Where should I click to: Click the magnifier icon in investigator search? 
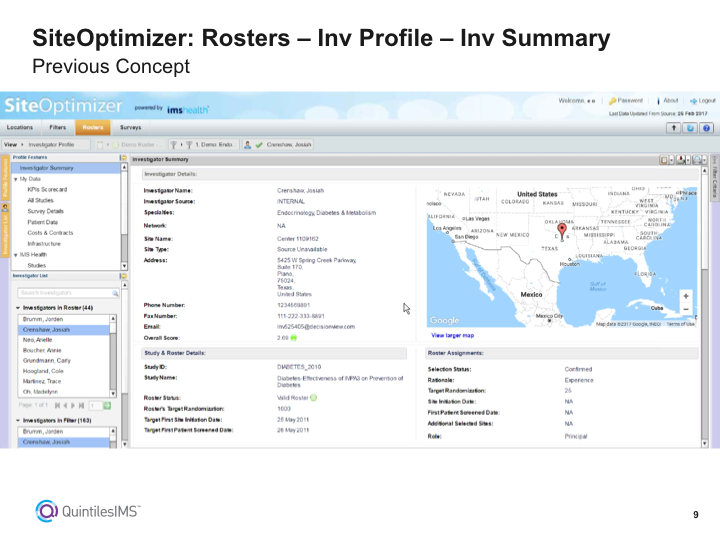click(115, 293)
